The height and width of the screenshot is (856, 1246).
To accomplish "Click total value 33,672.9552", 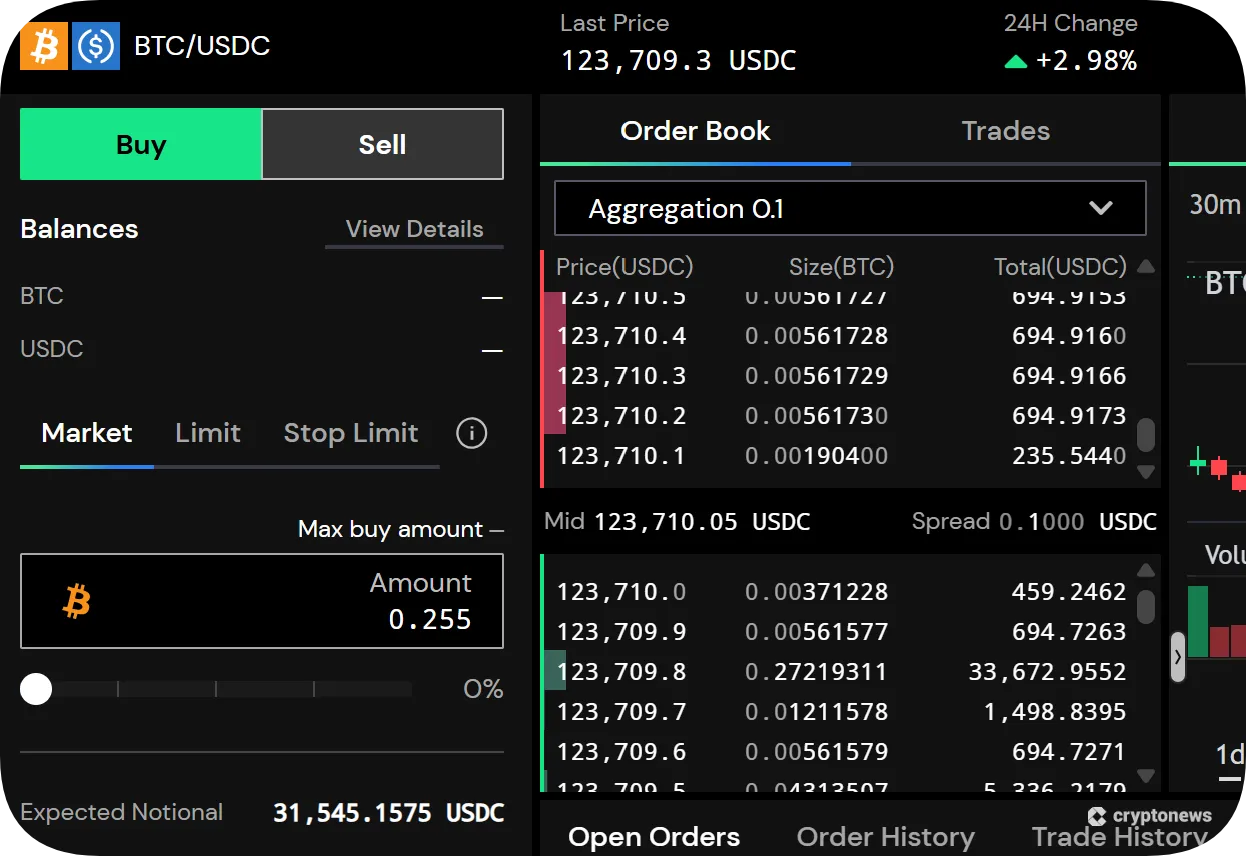I will 1047,672.
